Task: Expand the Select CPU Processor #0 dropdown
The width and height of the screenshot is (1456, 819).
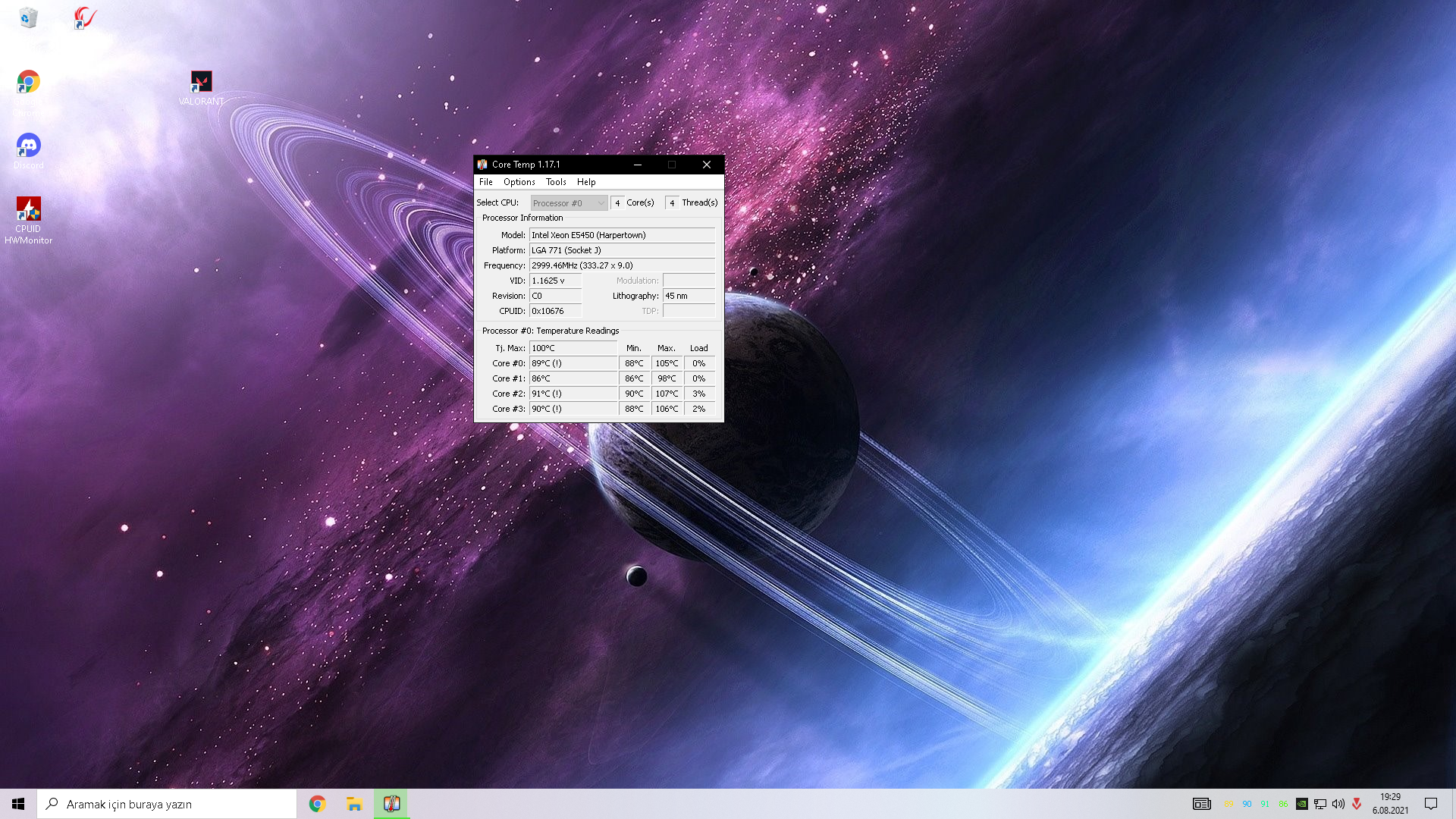Action: [569, 203]
